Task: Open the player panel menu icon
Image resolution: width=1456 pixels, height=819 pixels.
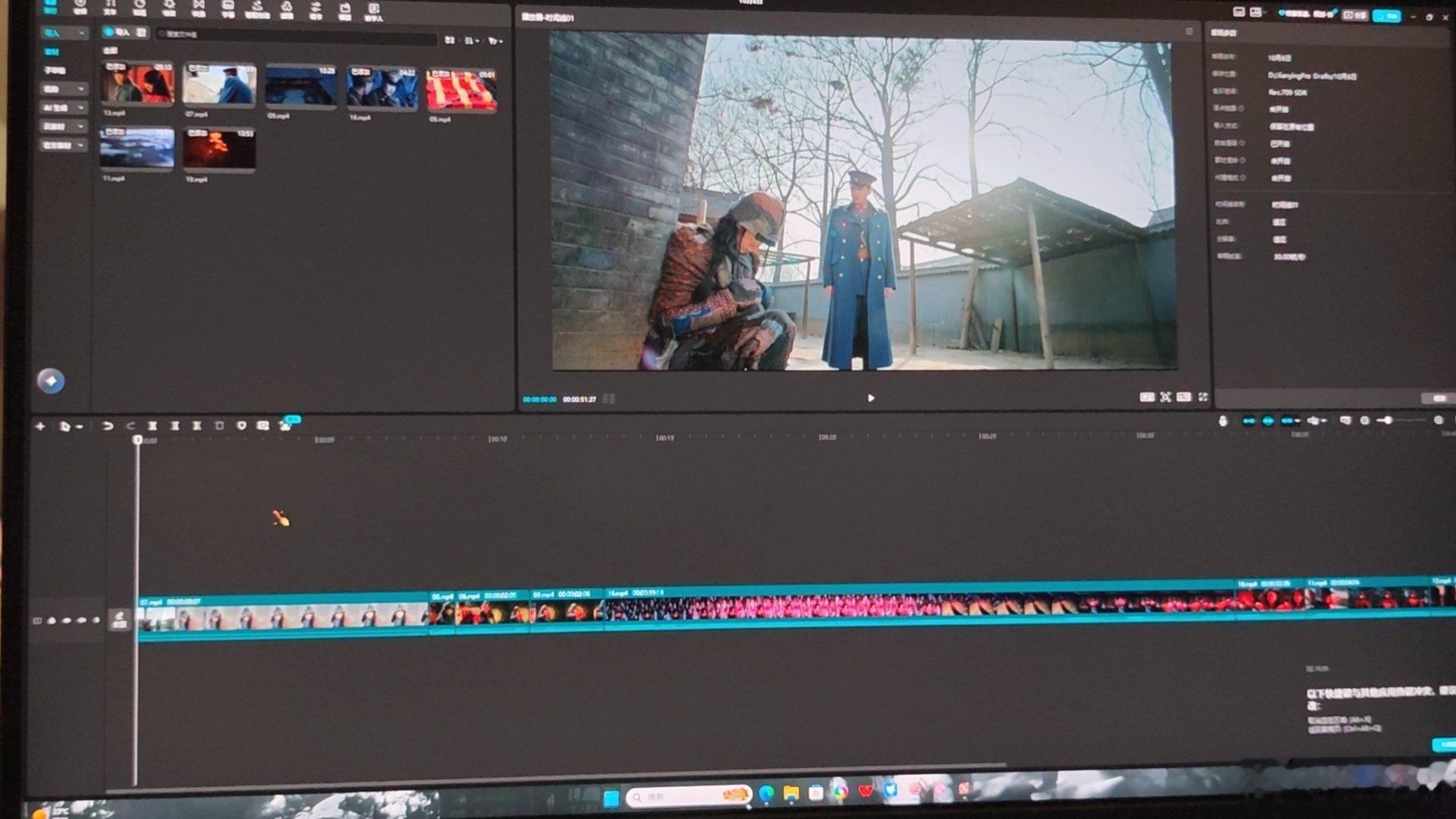Action: point(1189,32)
